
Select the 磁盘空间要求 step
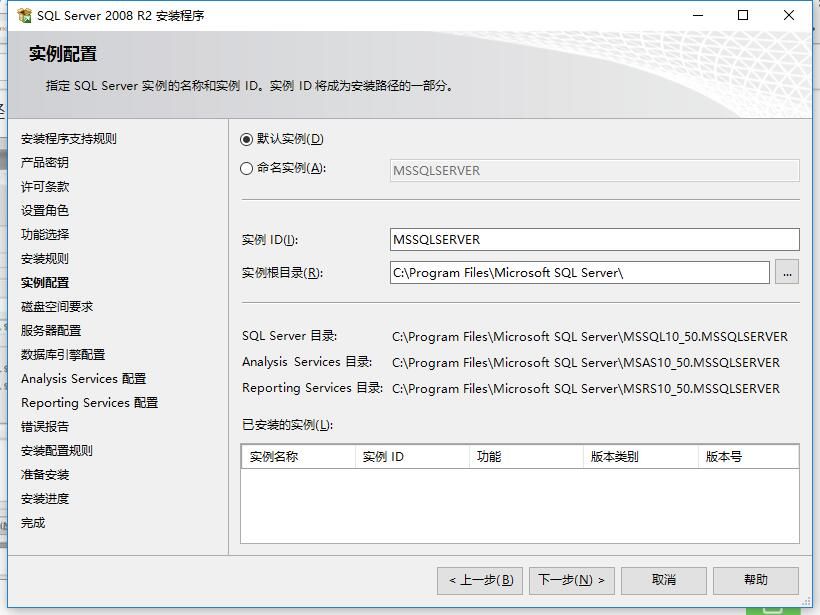56,307
